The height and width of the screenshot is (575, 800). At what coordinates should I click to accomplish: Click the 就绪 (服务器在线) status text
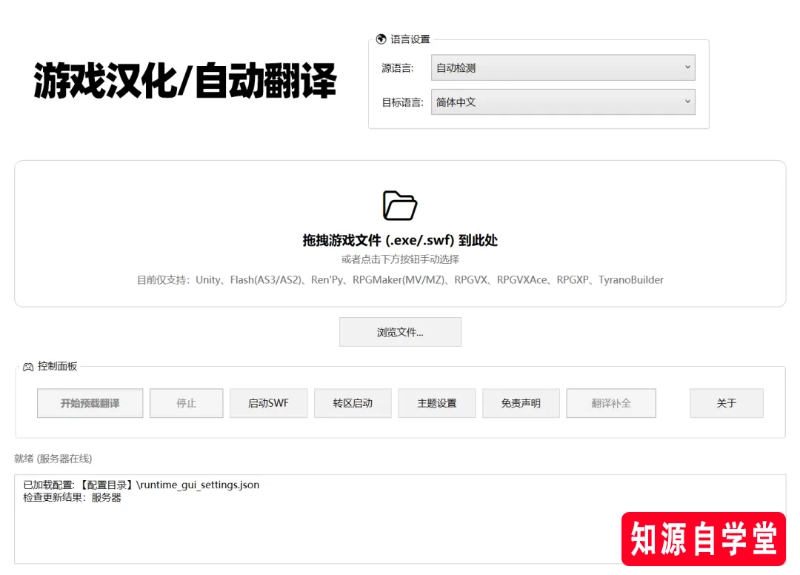tap(53, 458)
